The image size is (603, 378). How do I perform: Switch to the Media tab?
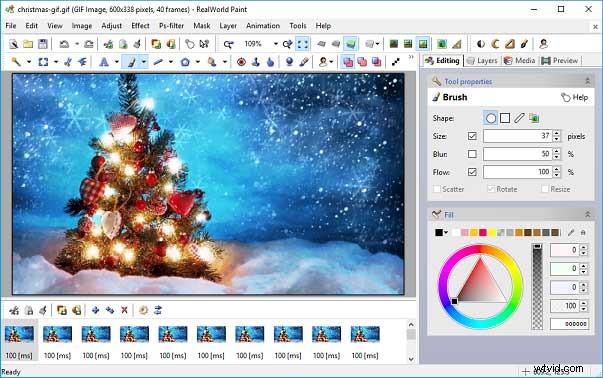[x=520, y=60]
